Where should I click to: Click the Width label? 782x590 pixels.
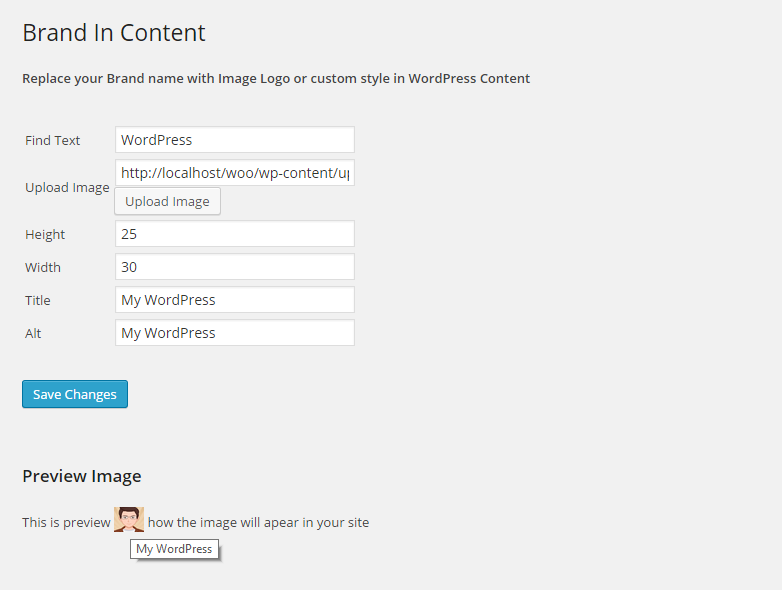coord(43,267)
